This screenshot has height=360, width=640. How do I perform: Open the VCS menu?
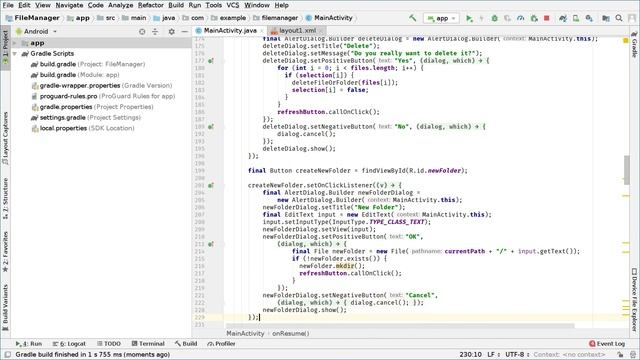(x=233, y=5)
